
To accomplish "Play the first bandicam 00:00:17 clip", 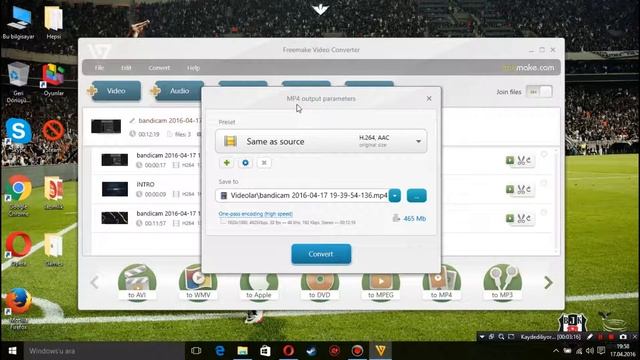I will click(x=510, y=160).
